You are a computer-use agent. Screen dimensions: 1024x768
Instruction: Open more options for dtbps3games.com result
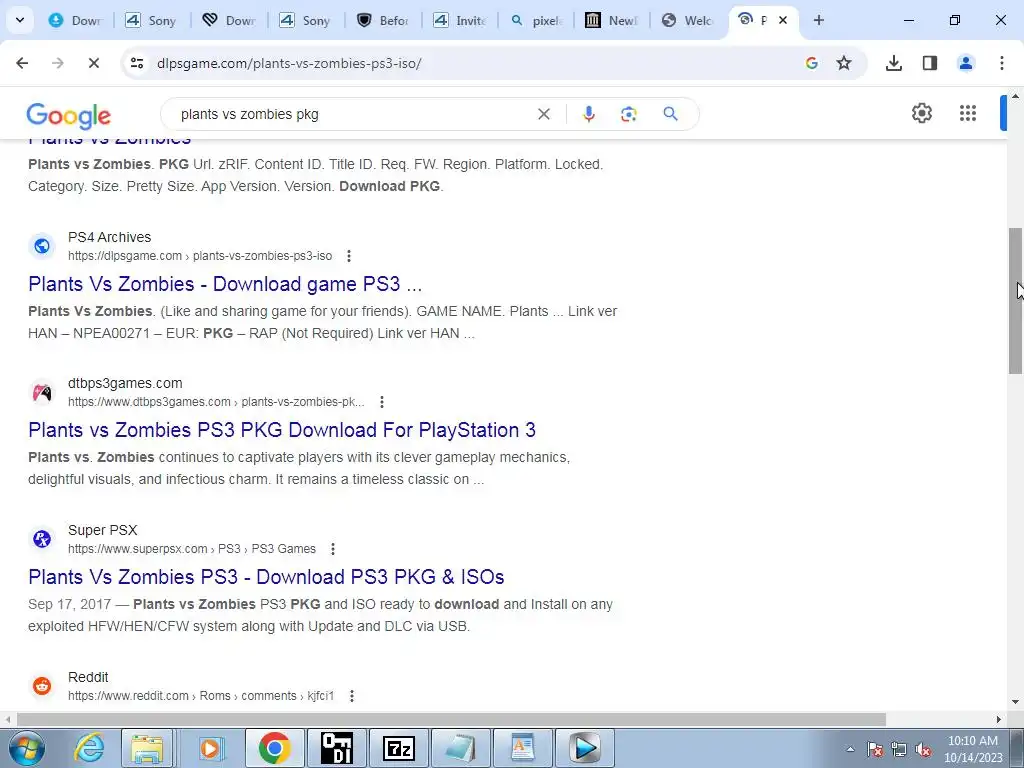[x=381, y=402]
